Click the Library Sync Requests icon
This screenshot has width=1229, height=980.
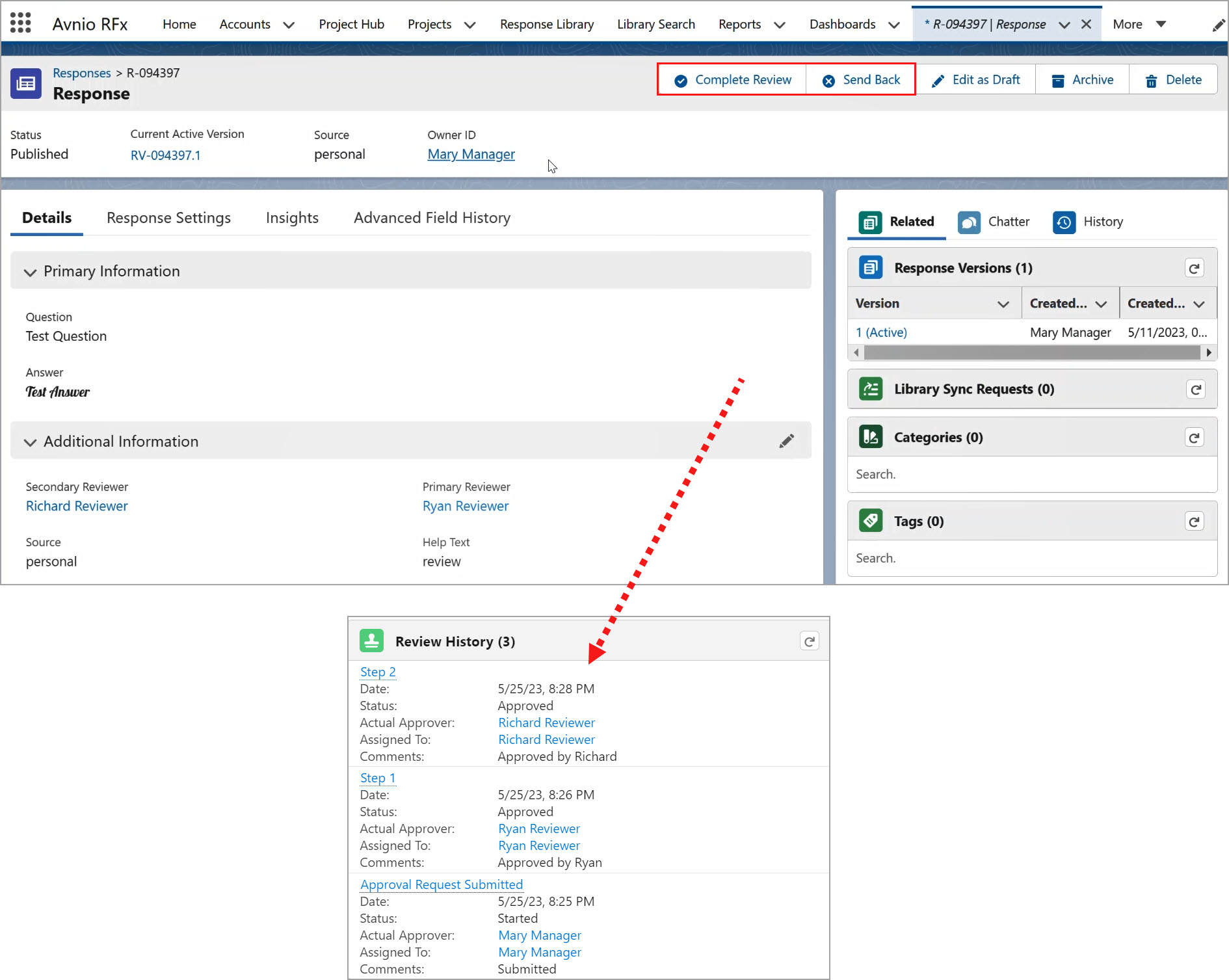coord(871,389)
